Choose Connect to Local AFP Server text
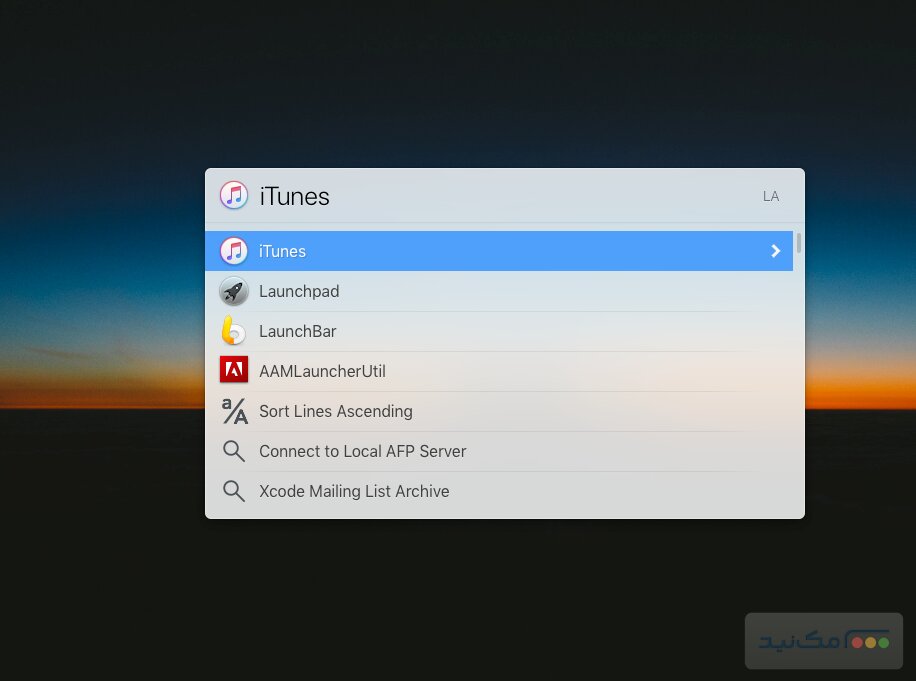The image size is (916, 681). (362, 452)
